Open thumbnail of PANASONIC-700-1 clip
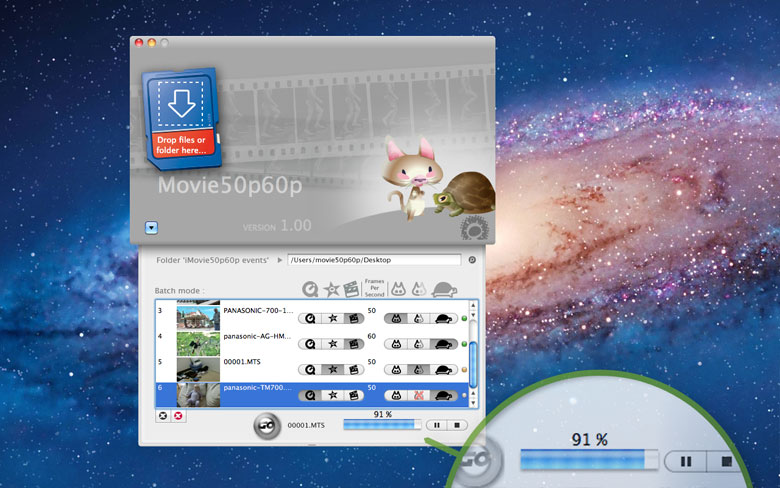 tap(198, 316)
